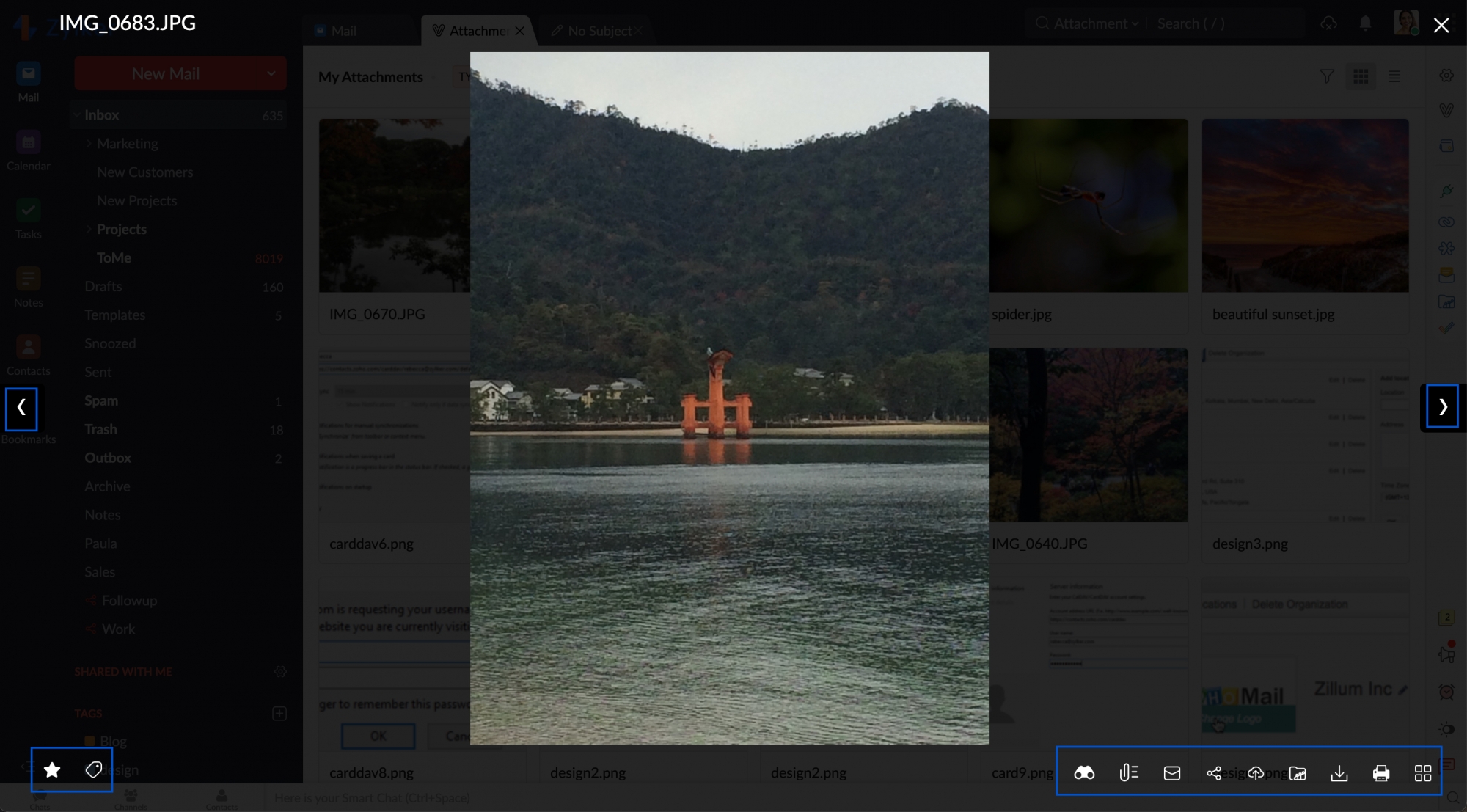
Task: Toggle the star/favorite bookmark icon
Action: tap(52, 770)
